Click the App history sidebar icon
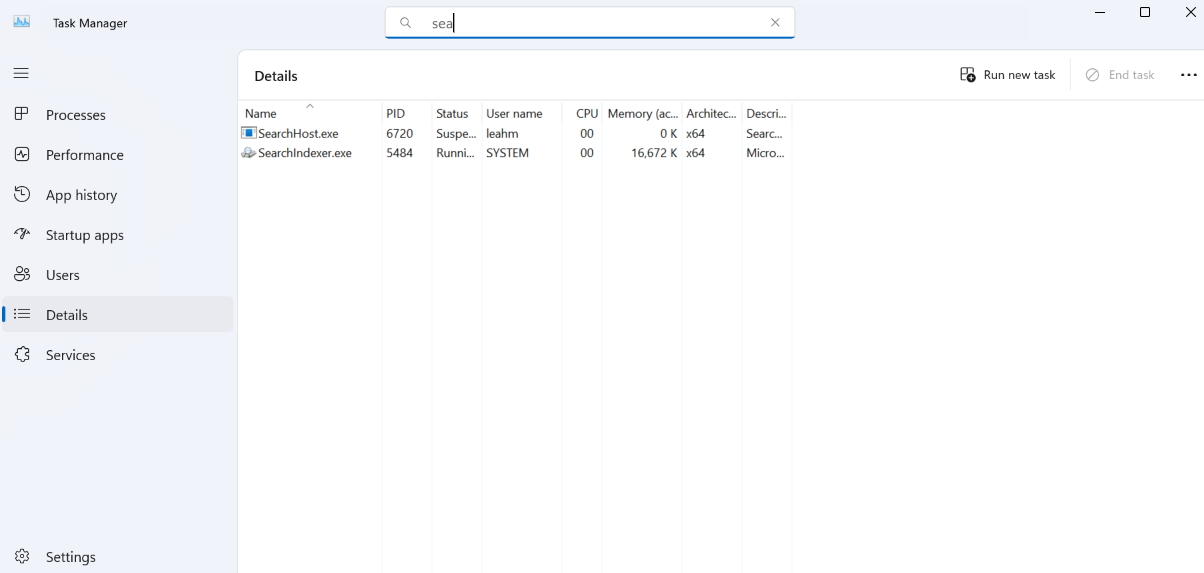Screen dimensions: 1204x573 tap(21, 194)
